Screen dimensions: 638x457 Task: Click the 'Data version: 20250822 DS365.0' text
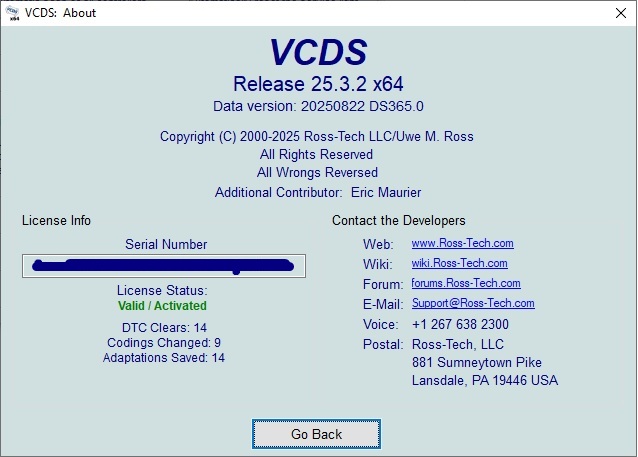coord(318,106)
